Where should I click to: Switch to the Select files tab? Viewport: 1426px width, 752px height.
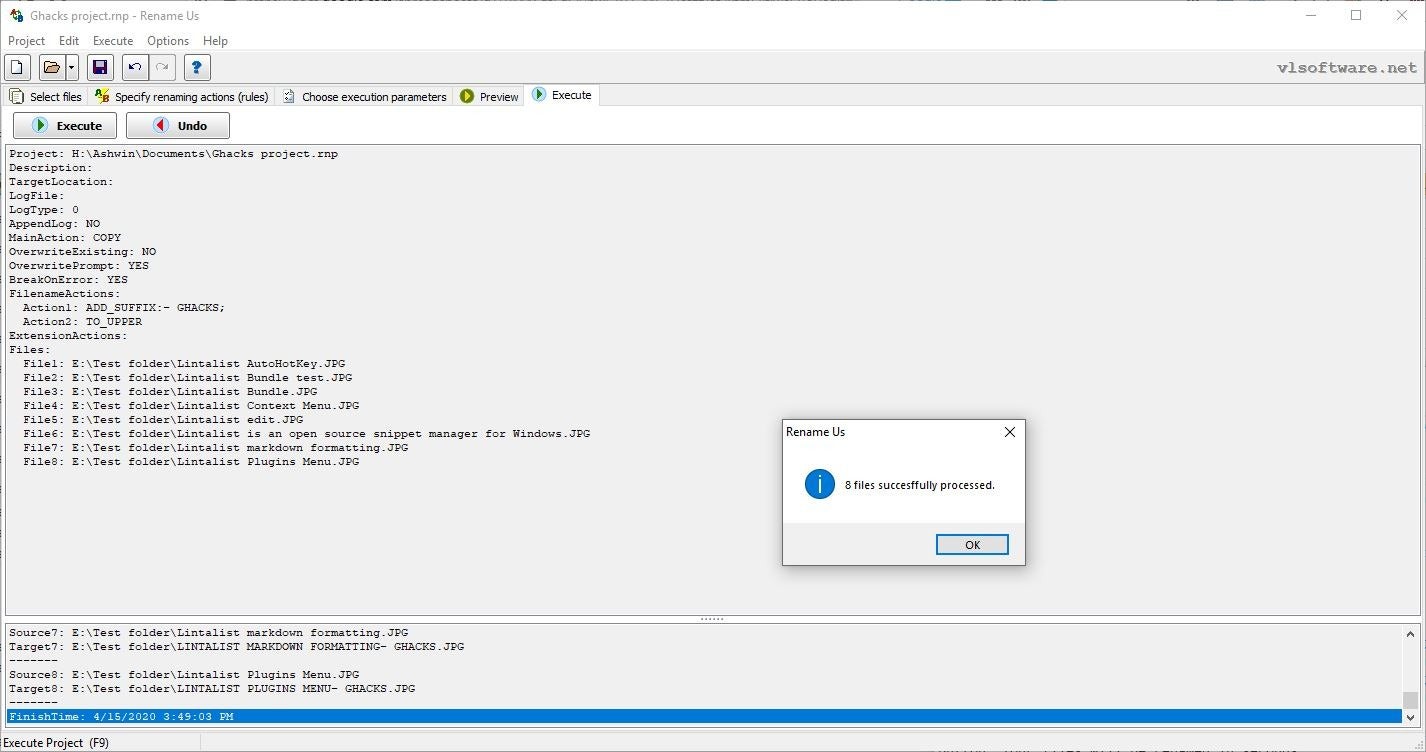[x=46, y=97]
